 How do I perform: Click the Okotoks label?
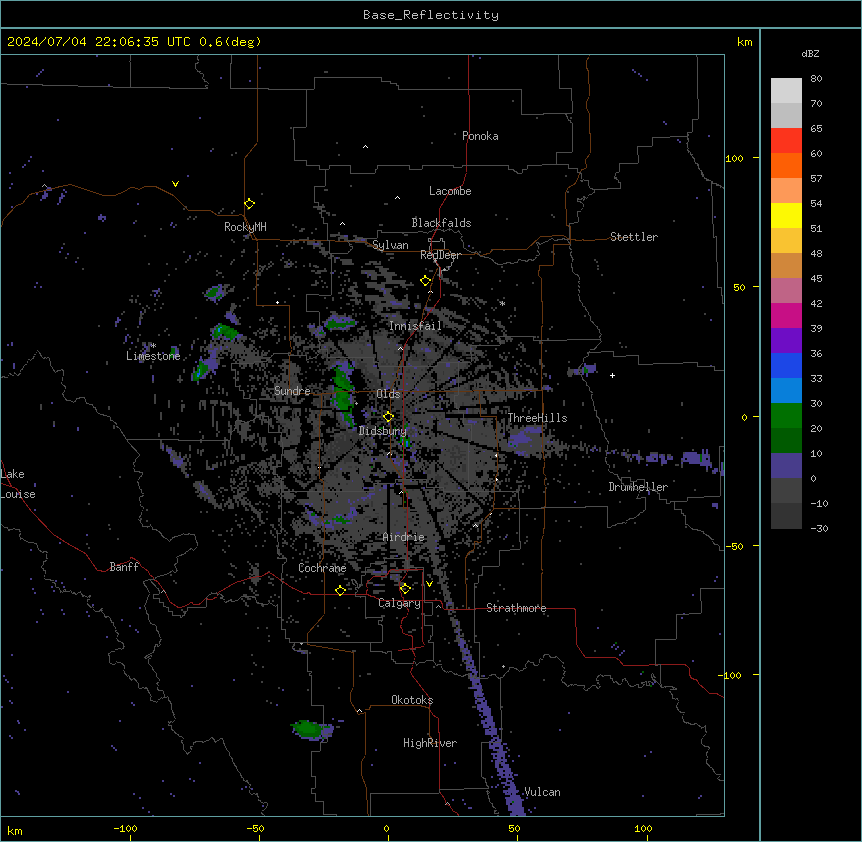(412, 700)
